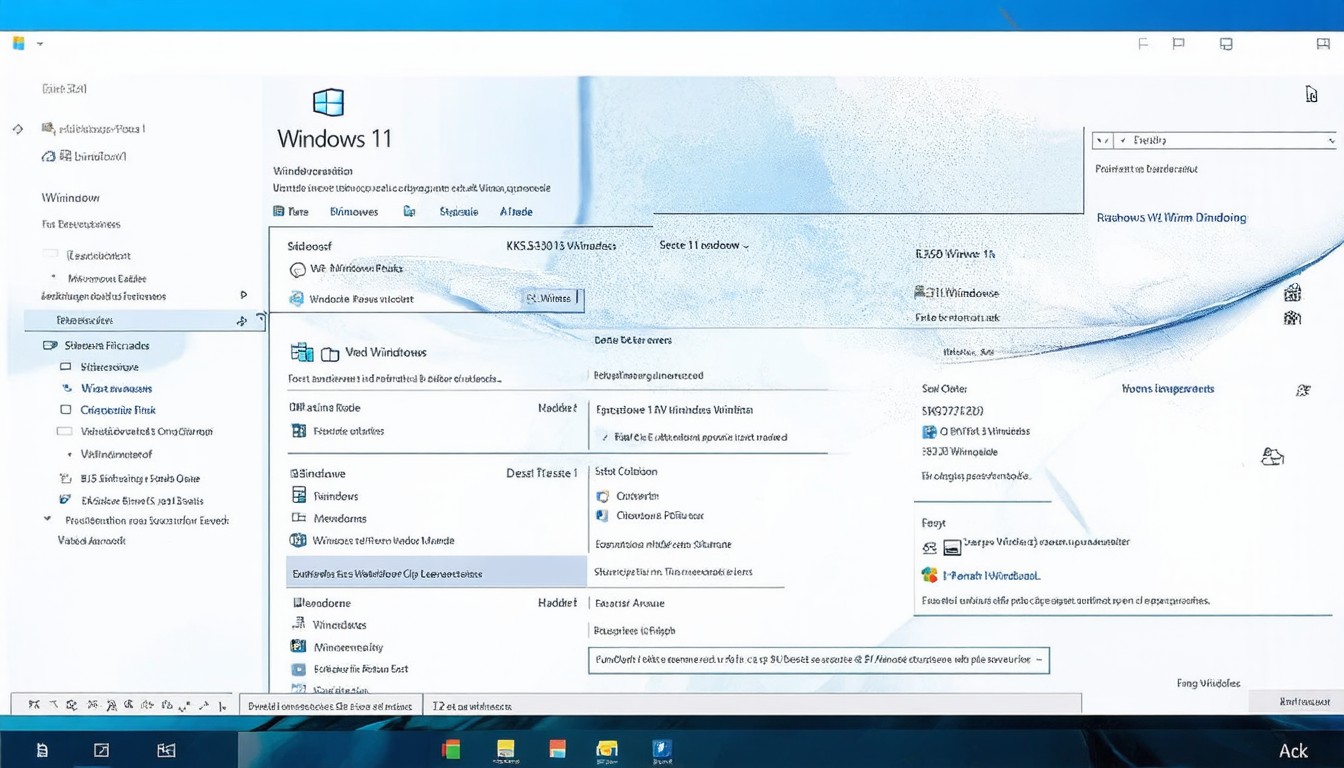The image size is (1344, 768).
Task: Open the dropdown arrow of the bottom long text box
Action: coord(1038,660)
